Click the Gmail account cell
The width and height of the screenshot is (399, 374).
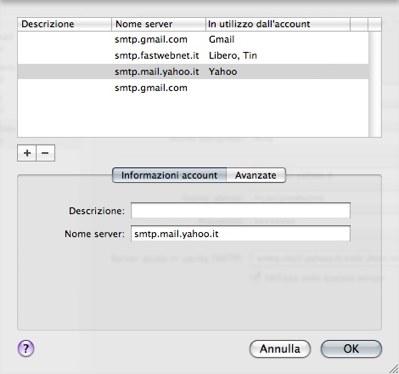pyautogui.click(x=222, y=40)
